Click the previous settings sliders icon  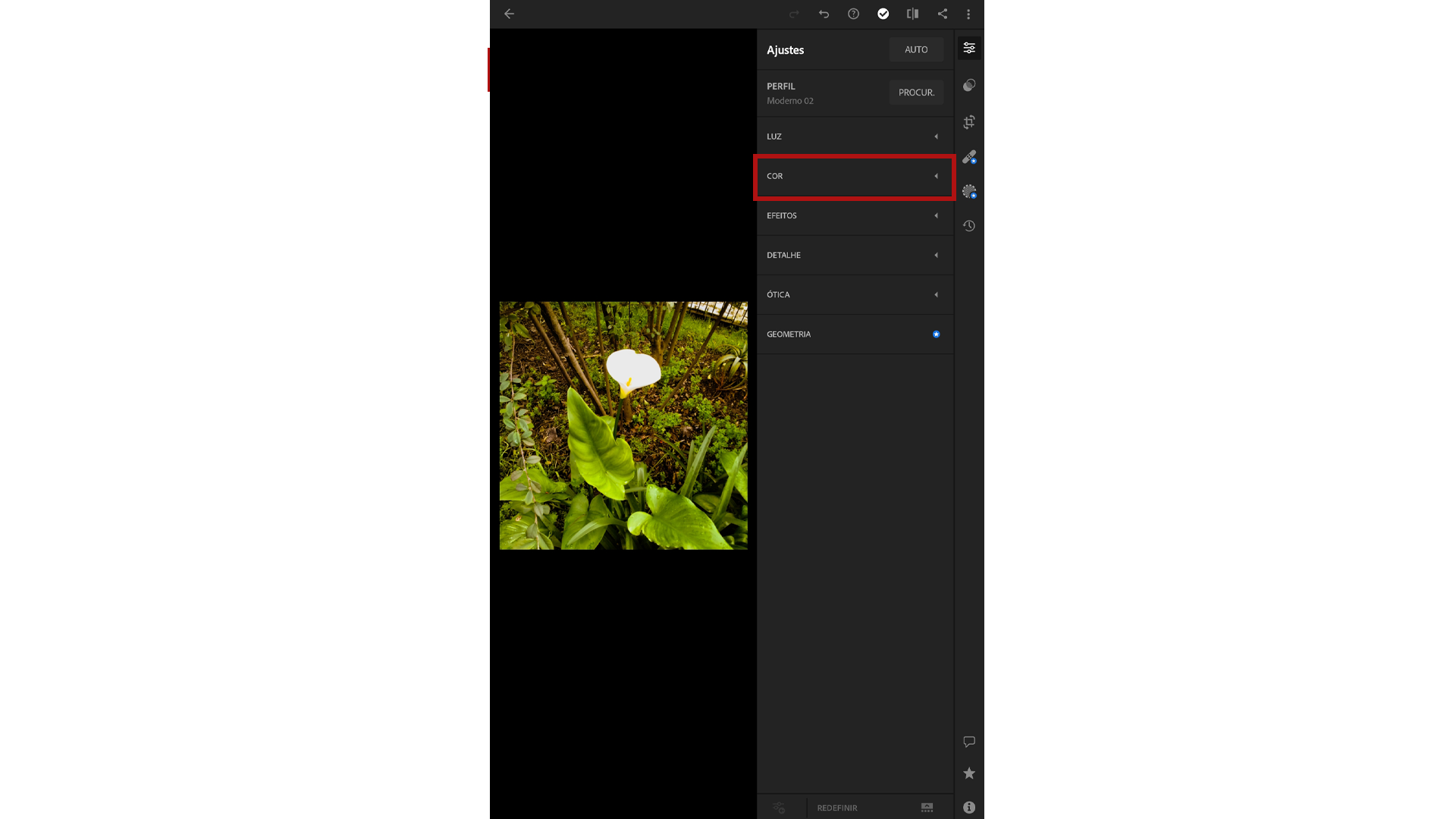(x=780, y=808)
